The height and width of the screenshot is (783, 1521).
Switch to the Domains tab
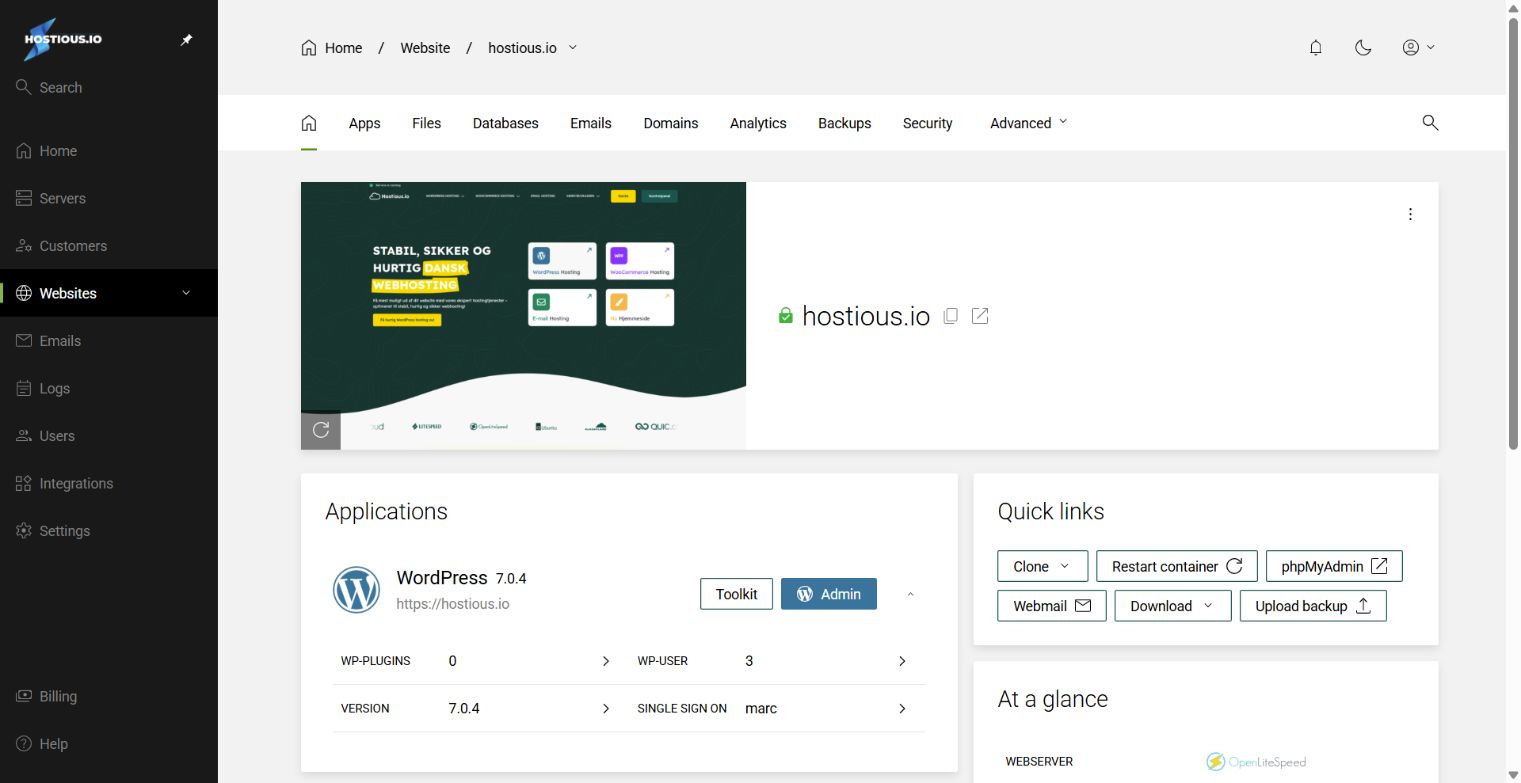tap(670, 123)
